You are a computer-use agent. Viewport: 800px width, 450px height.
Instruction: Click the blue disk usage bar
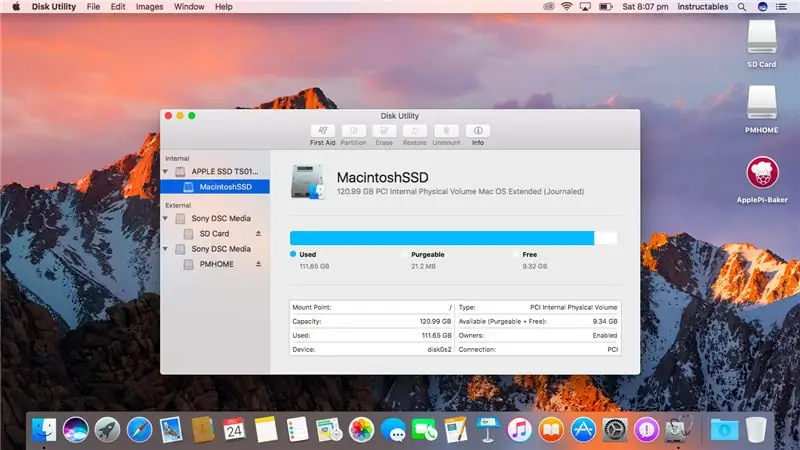coord(442,238)
